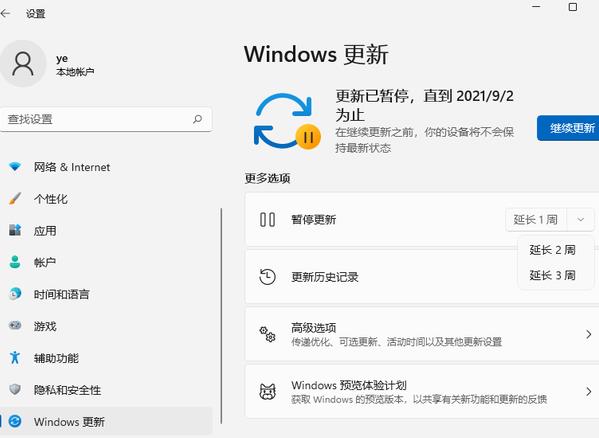Click the 暂停更新 label

(314, 220)
